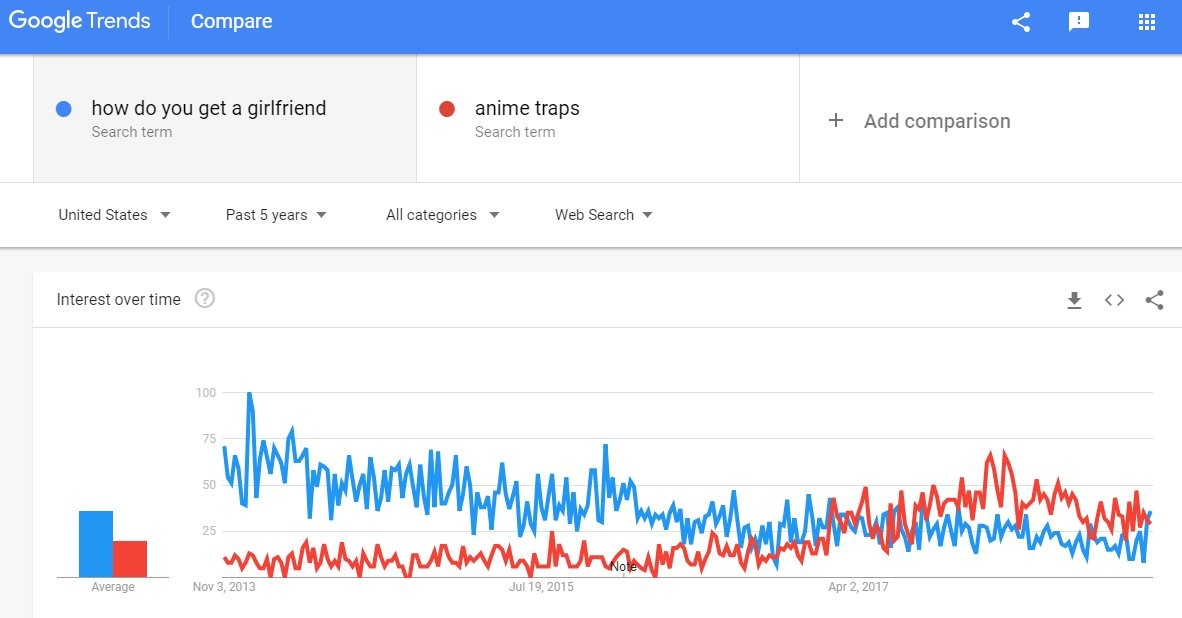Share the Interest over time chart

click(1154, 300)
